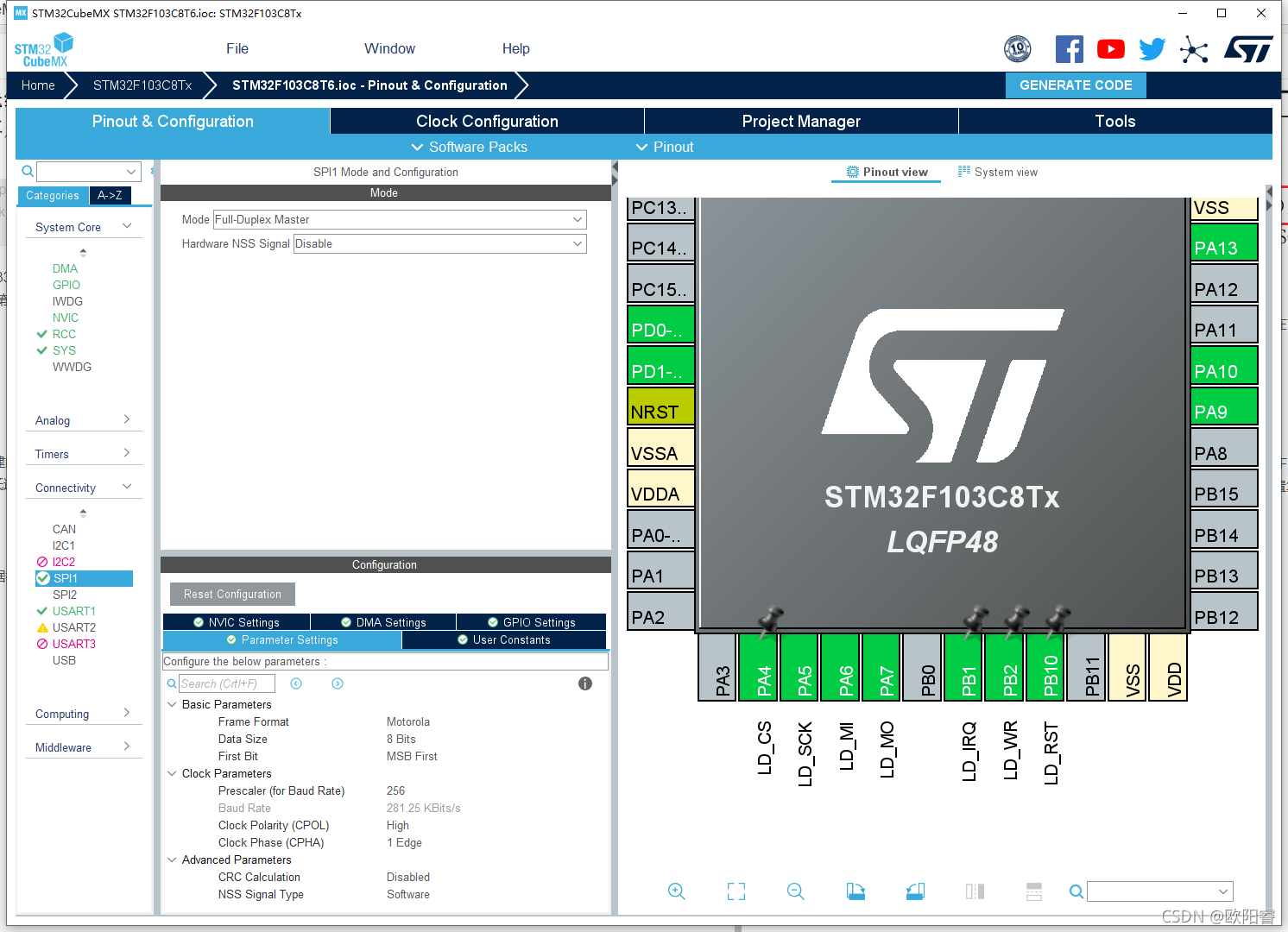Open the Software Packs dropdown
The height and width of the screenshot is (932, 1288).
coord(470,147)
